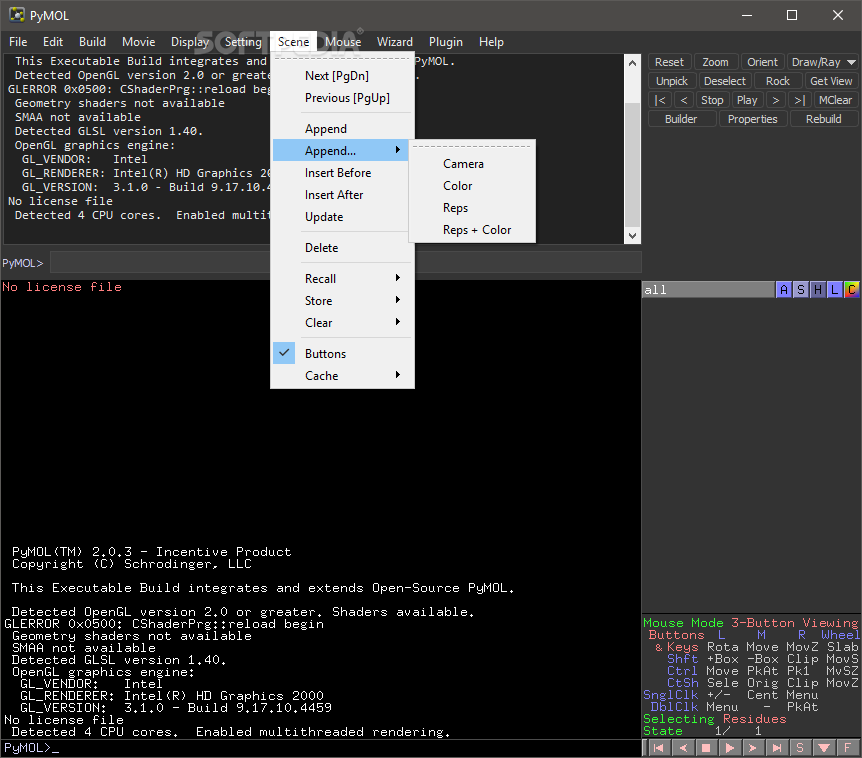Open the Draw/Ray dropdown

[823, 62]
